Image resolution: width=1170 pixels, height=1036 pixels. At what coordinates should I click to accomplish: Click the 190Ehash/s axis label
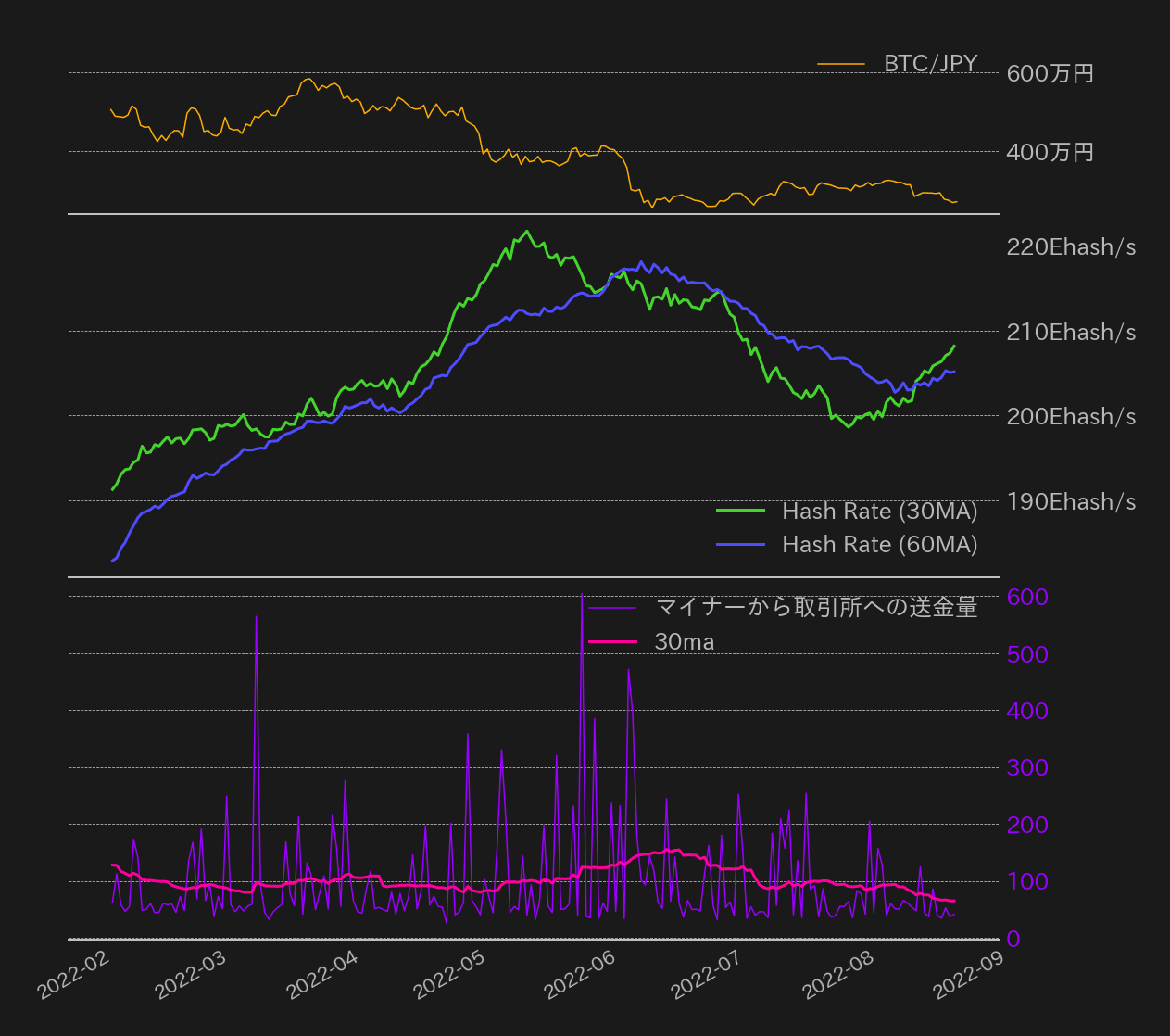[x=1071, y=501]
